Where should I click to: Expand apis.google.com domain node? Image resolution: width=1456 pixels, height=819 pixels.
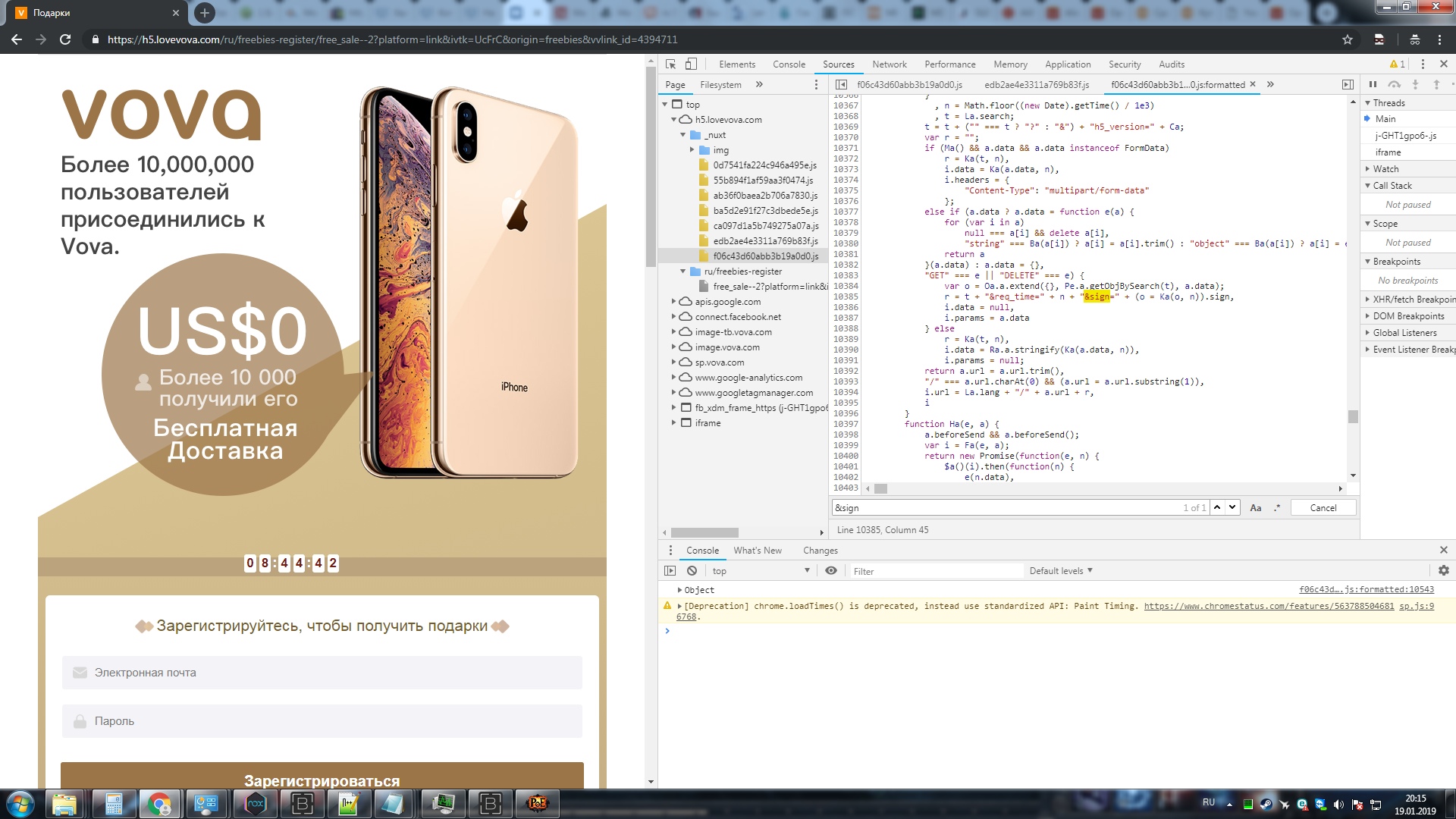pyautogui.click(x=673, y=302)
